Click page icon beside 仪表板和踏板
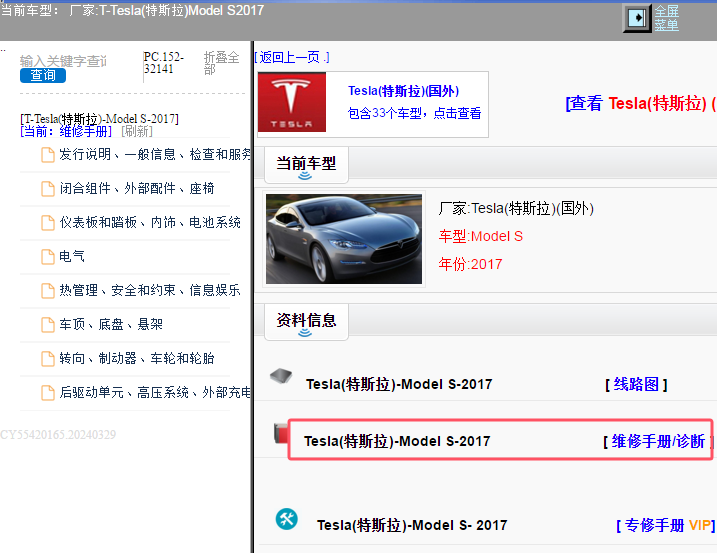The height and width of the screenshot is (553, 717). point(48,222)
